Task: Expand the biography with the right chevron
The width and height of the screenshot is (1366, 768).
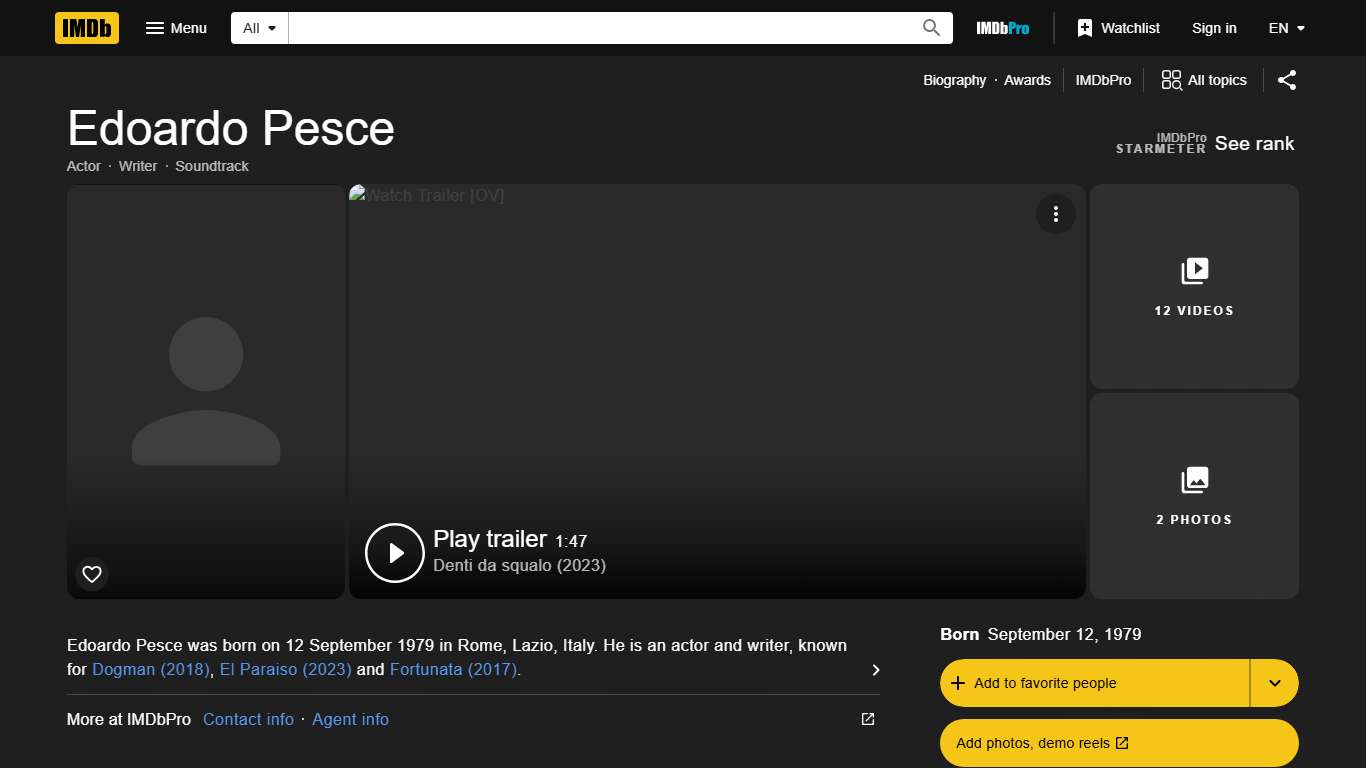Action: point(875,670)
